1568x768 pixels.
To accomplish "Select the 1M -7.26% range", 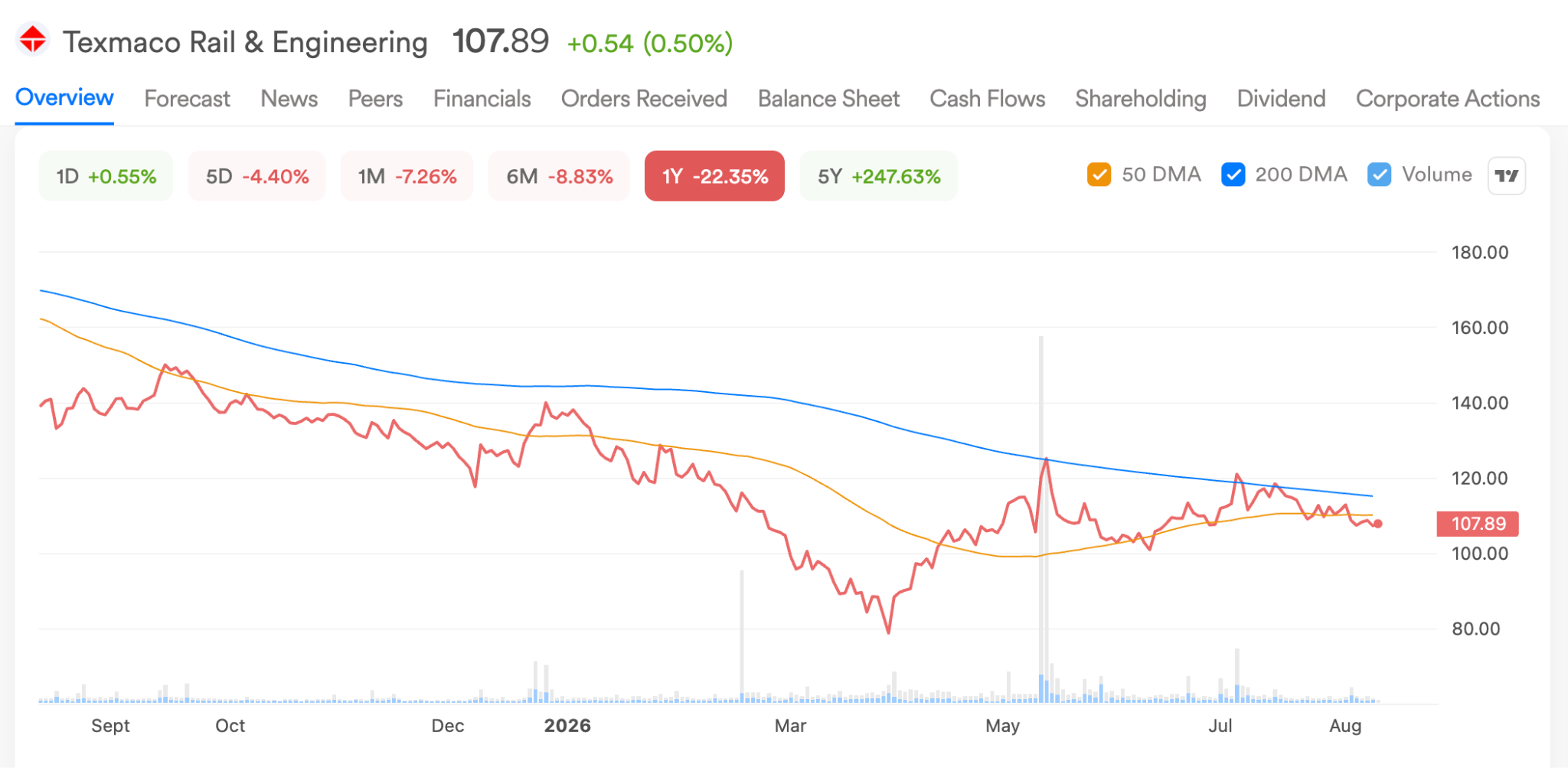I will point(407,176).
